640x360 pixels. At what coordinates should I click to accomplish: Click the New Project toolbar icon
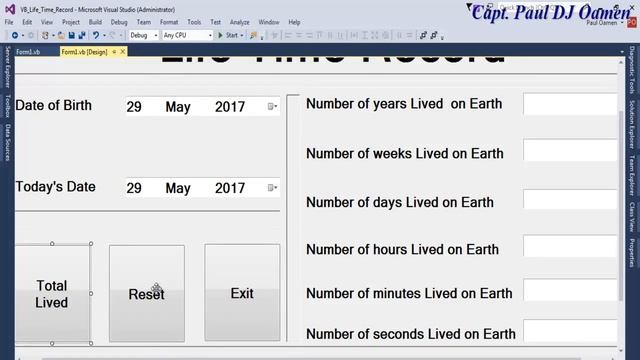(45, 36)
